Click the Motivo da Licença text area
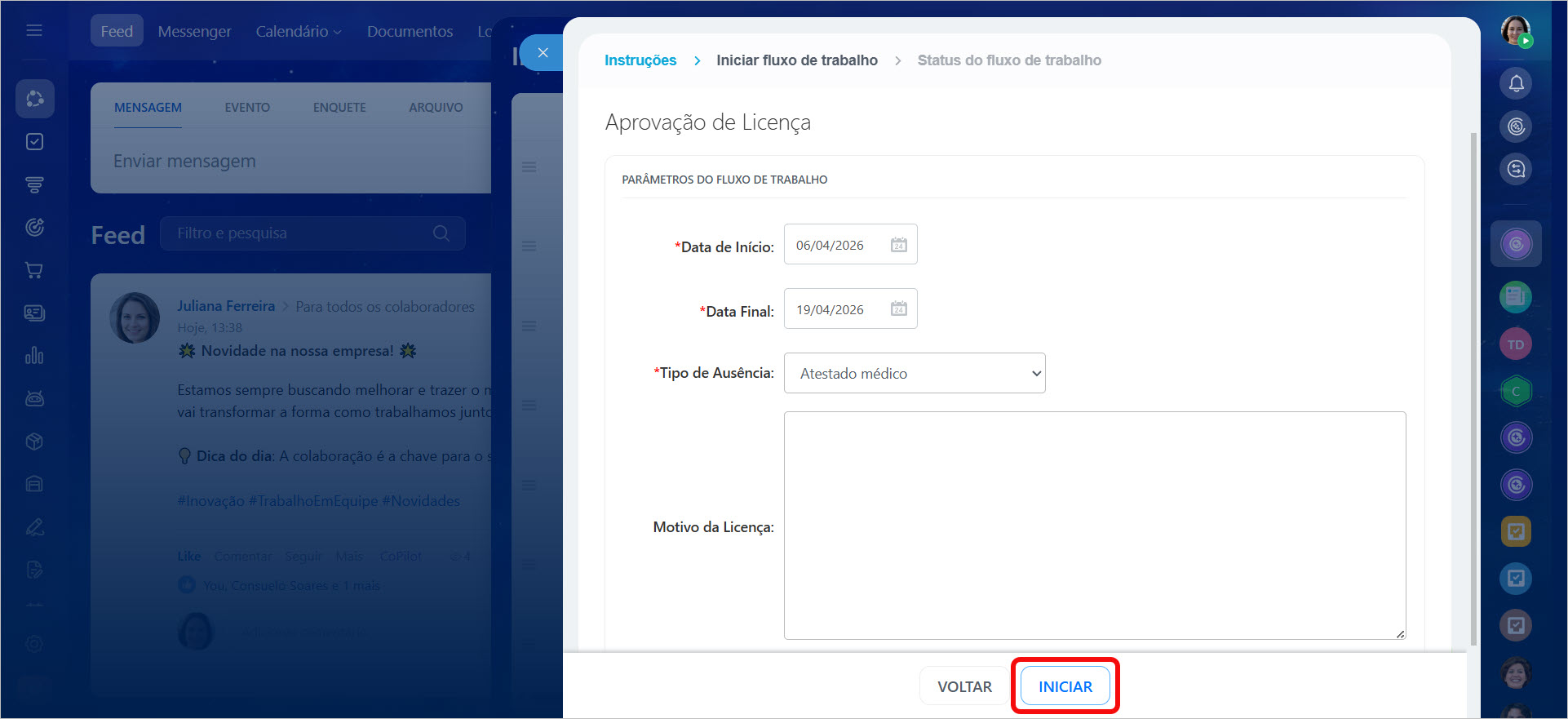The height and width of the screenshot is (719, 1568). tap(1094, 525)
